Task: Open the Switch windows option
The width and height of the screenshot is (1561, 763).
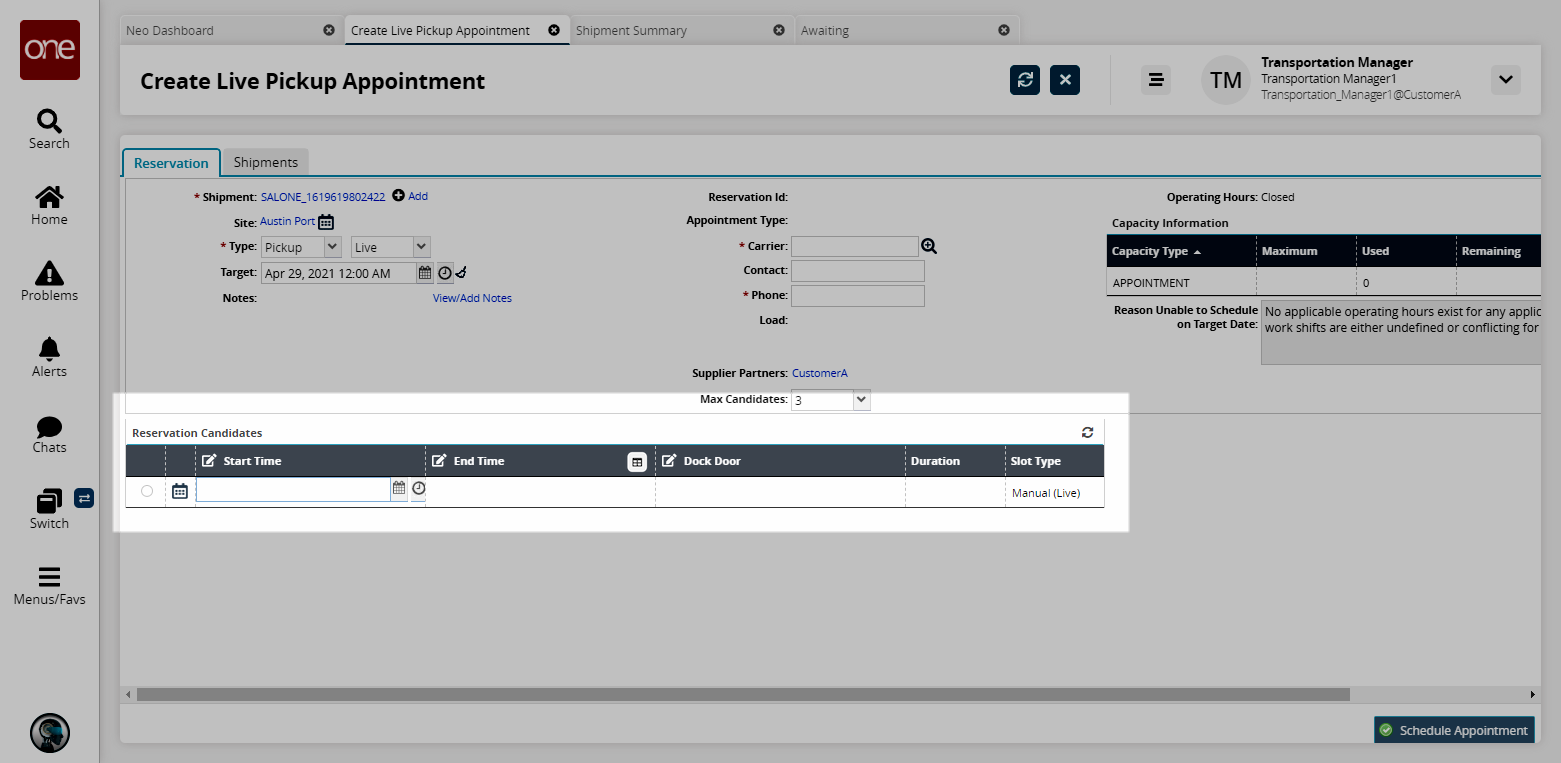Action: [49, 510]
